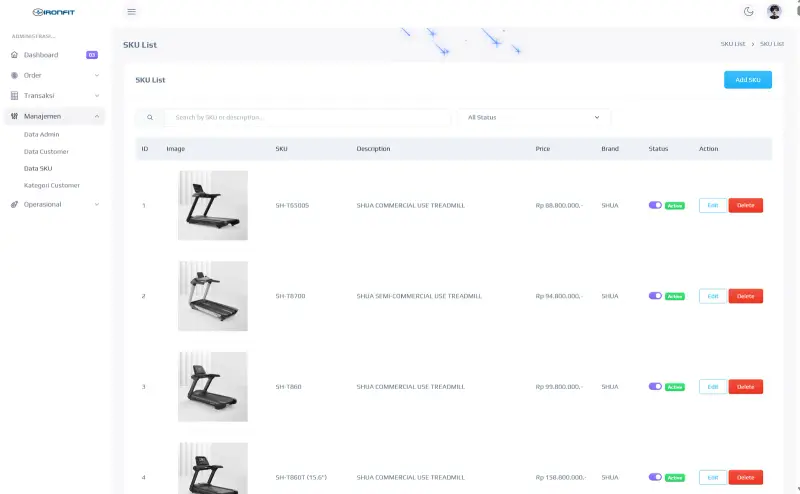The width and height of the screenshot is (800, 494).
Task: Expand the Order menu chevron
Action: (97, 75)
